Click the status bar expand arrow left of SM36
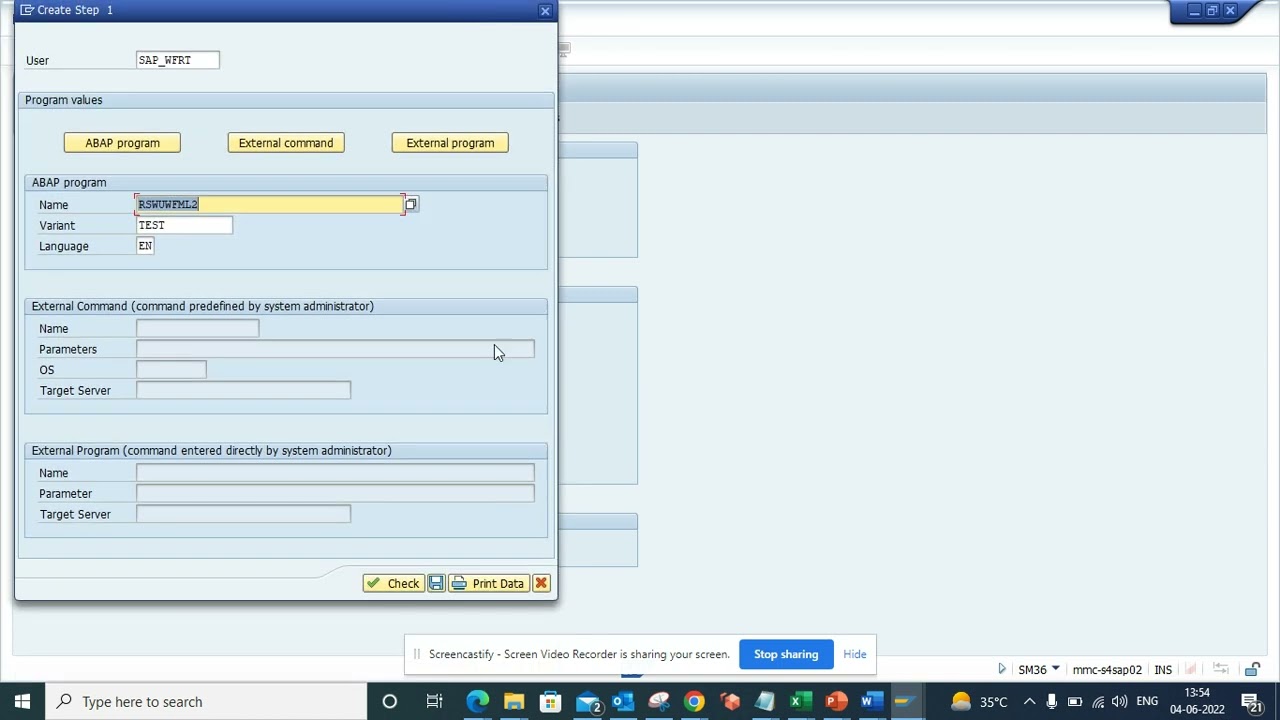Screen dimensions: 1280x720 click(x=1002, y=669)
